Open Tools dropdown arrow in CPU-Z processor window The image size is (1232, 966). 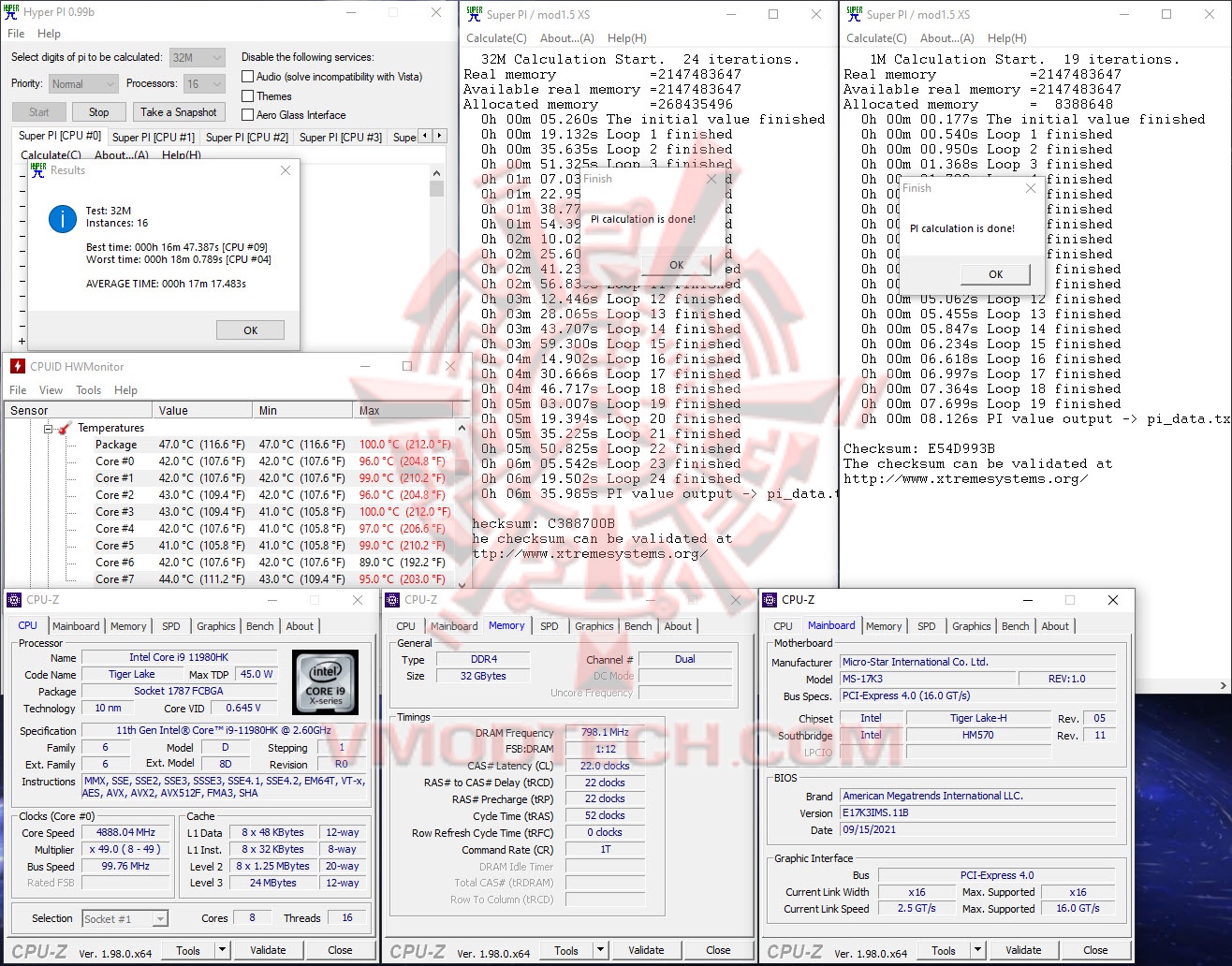click(222, 950)
